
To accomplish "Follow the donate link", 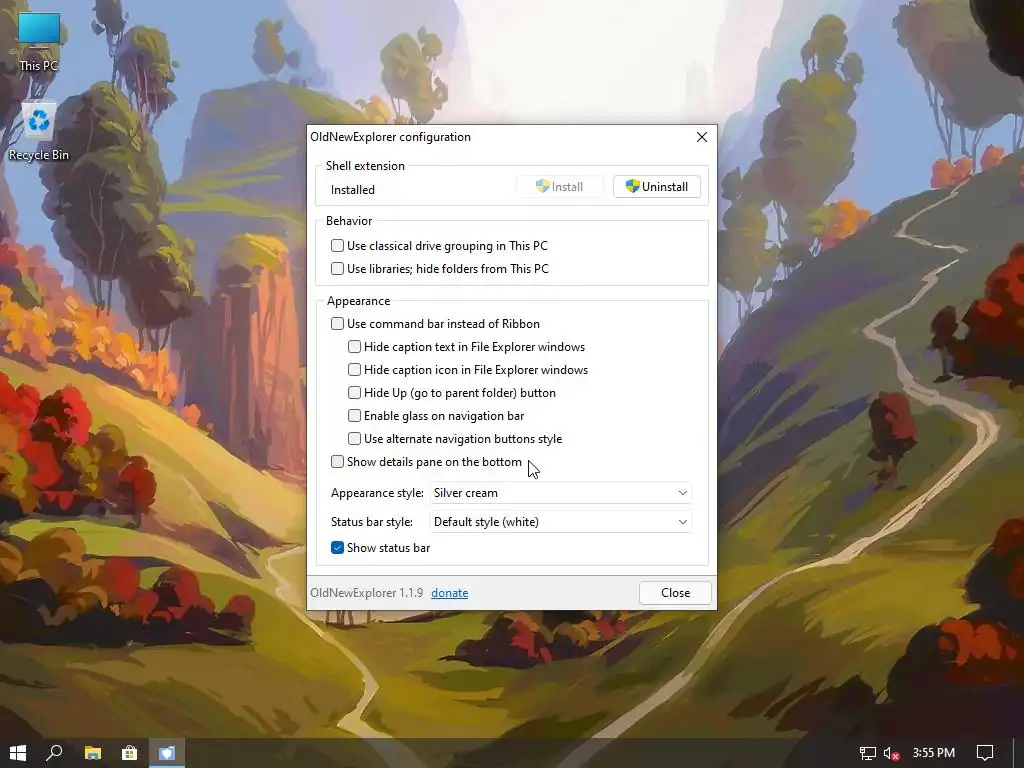I will pos(449,593).
